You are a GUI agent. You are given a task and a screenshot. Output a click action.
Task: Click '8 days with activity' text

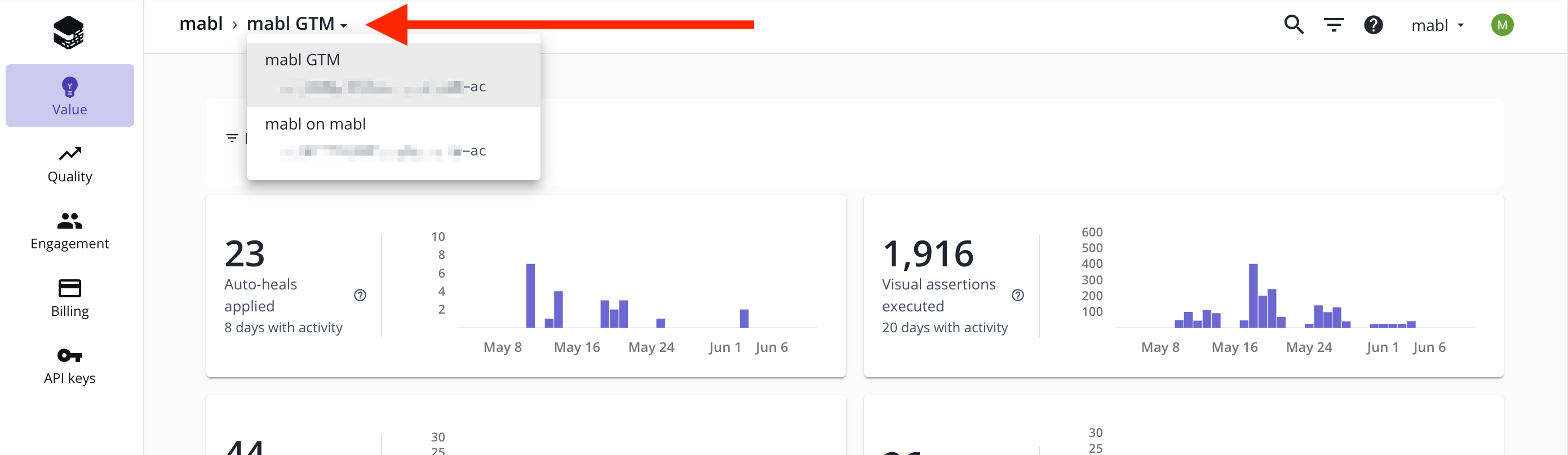point(284,327)
